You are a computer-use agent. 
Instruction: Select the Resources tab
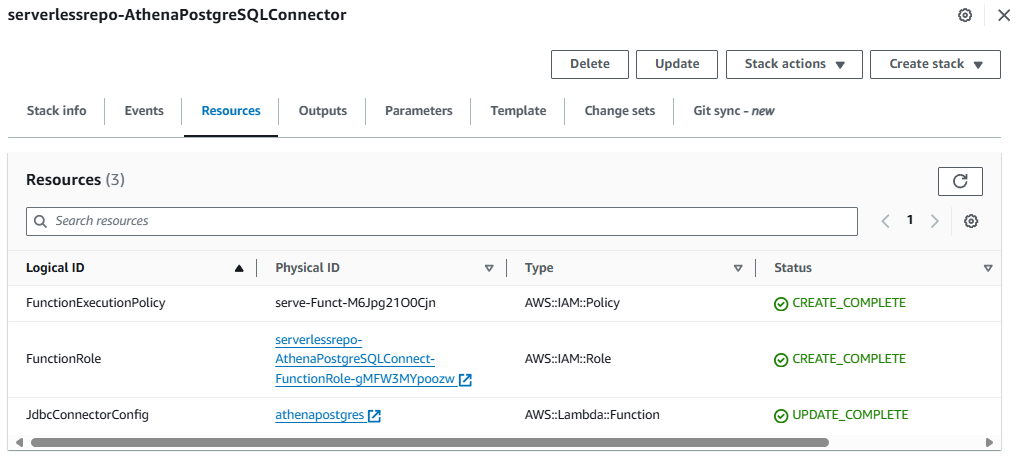click(231, 111)
